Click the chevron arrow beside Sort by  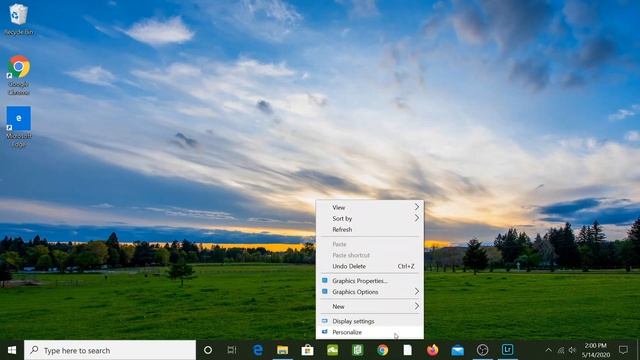(417, 218)
